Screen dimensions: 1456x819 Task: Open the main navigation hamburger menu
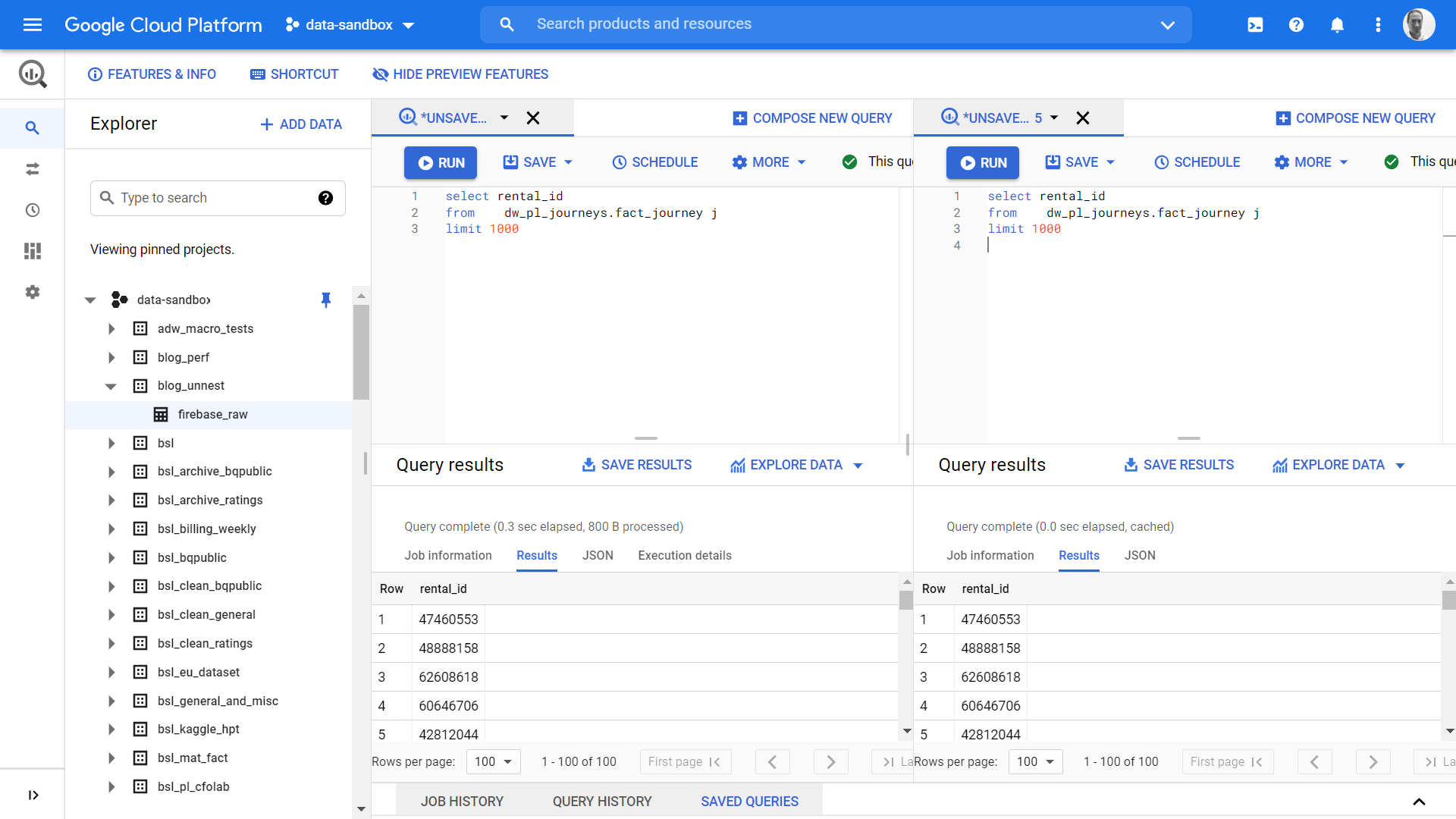(x=33, y=25)
